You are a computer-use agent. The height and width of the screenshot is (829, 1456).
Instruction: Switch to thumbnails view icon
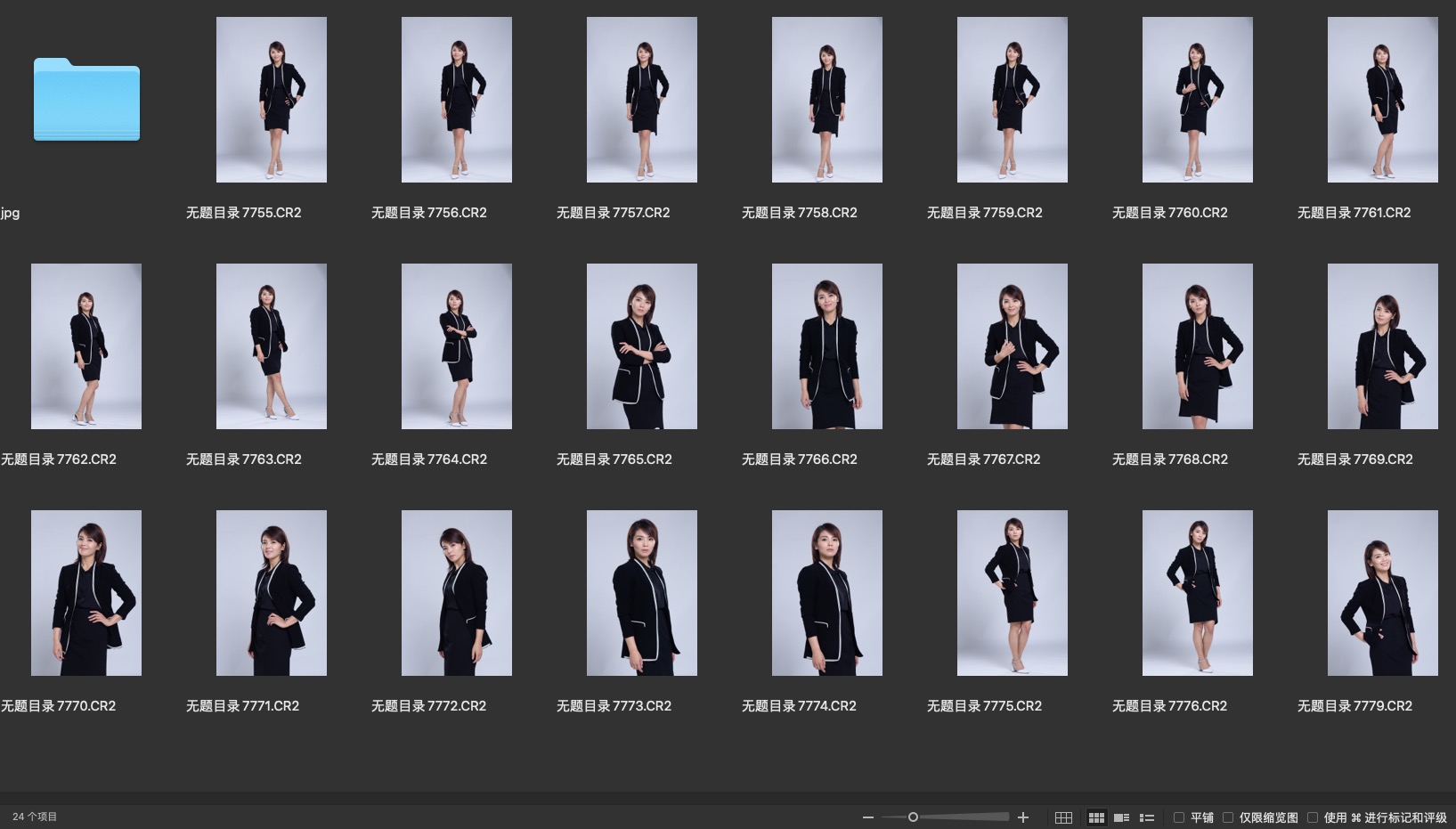[x=1096, y=817]
